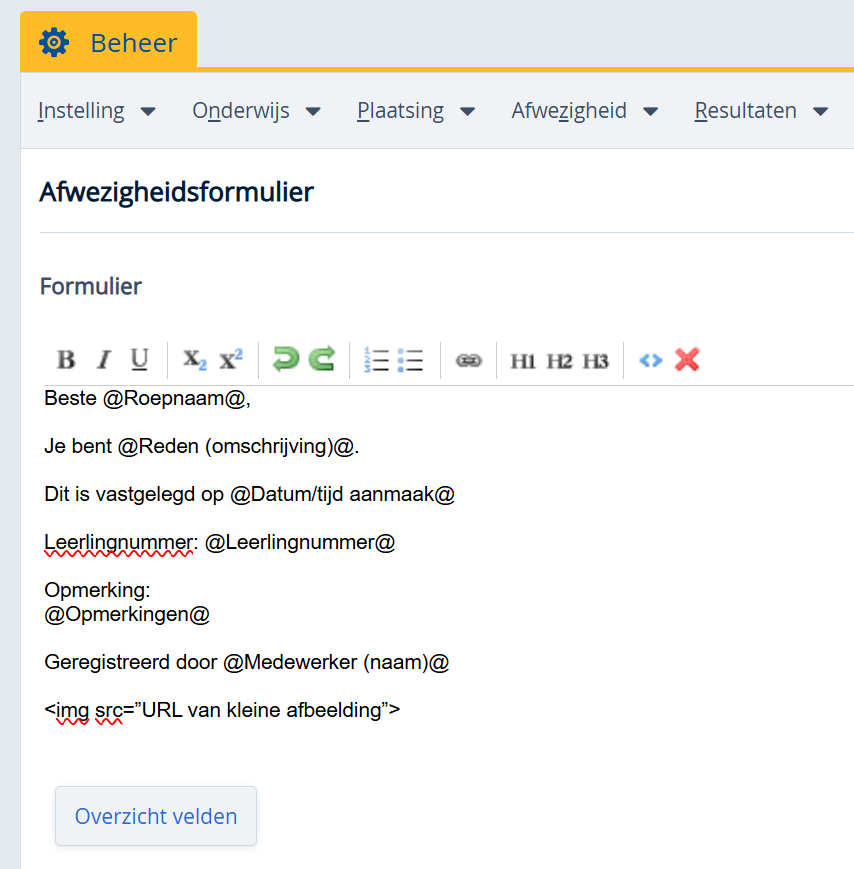The width and height of the screenshot is (854, 869).
Task: Open the Plaatsing dropdown
Action: coord(416,111)
